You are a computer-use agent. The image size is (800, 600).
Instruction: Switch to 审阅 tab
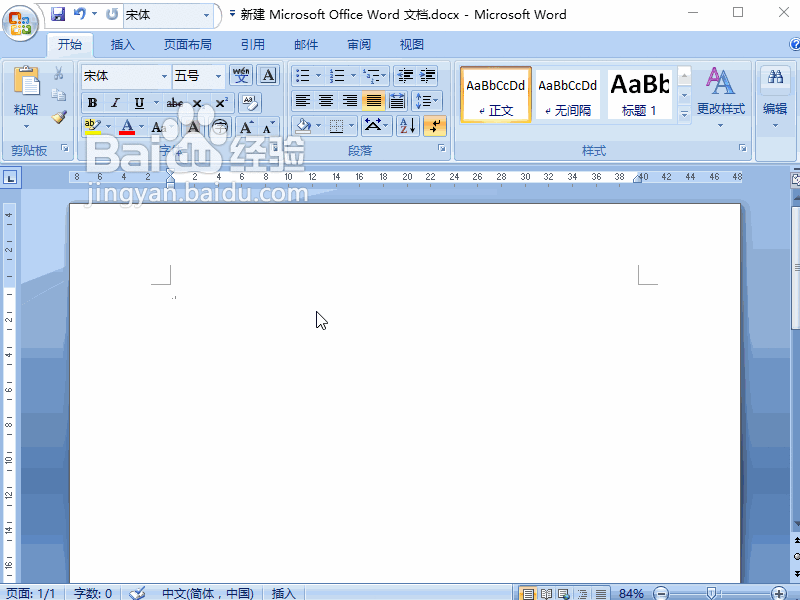click(x=359, y=45)
